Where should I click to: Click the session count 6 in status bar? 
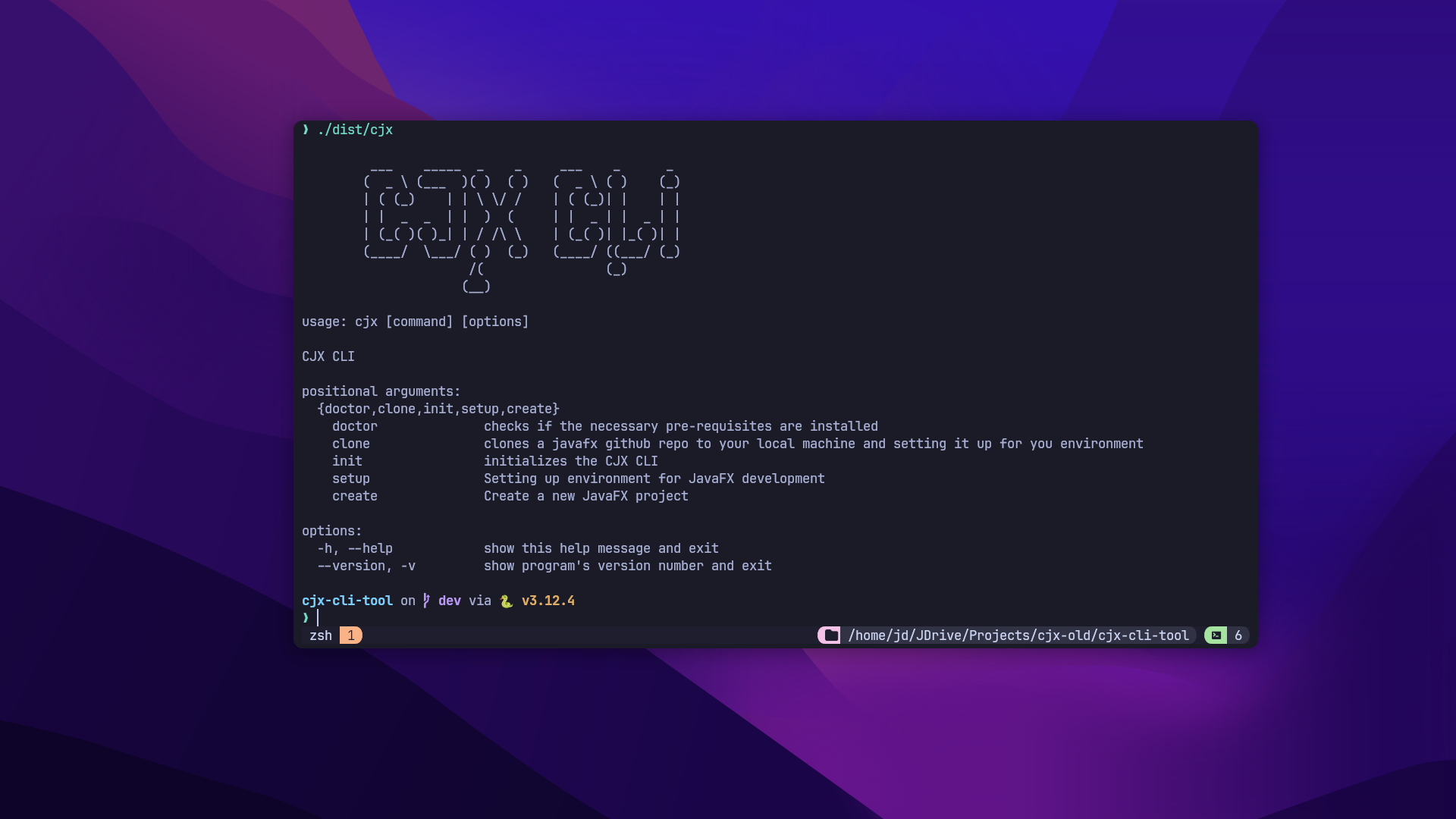tap(1238, 635)
